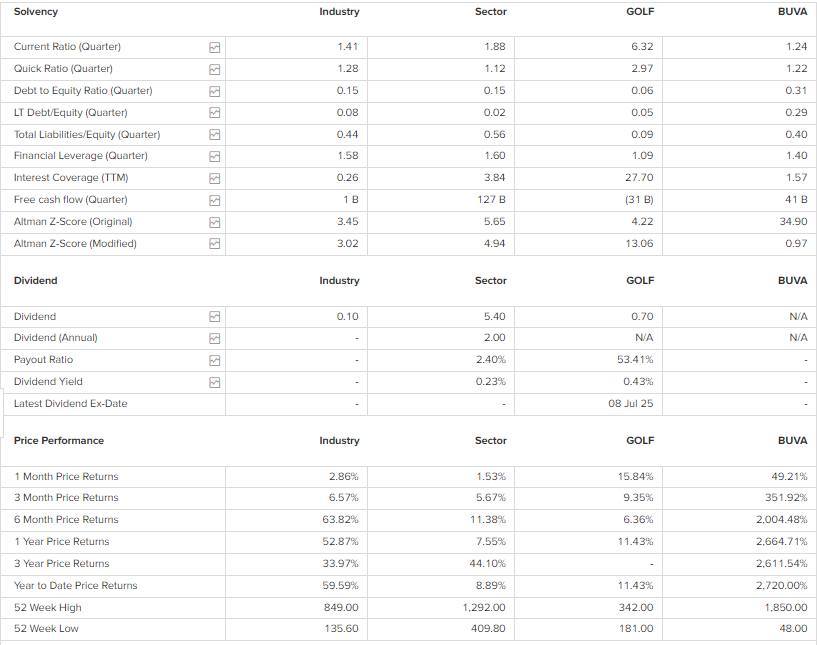Screen dimensions: 817x645
Task: Click chart icon next to Payout Ratio
Action: tap(214, 360)
